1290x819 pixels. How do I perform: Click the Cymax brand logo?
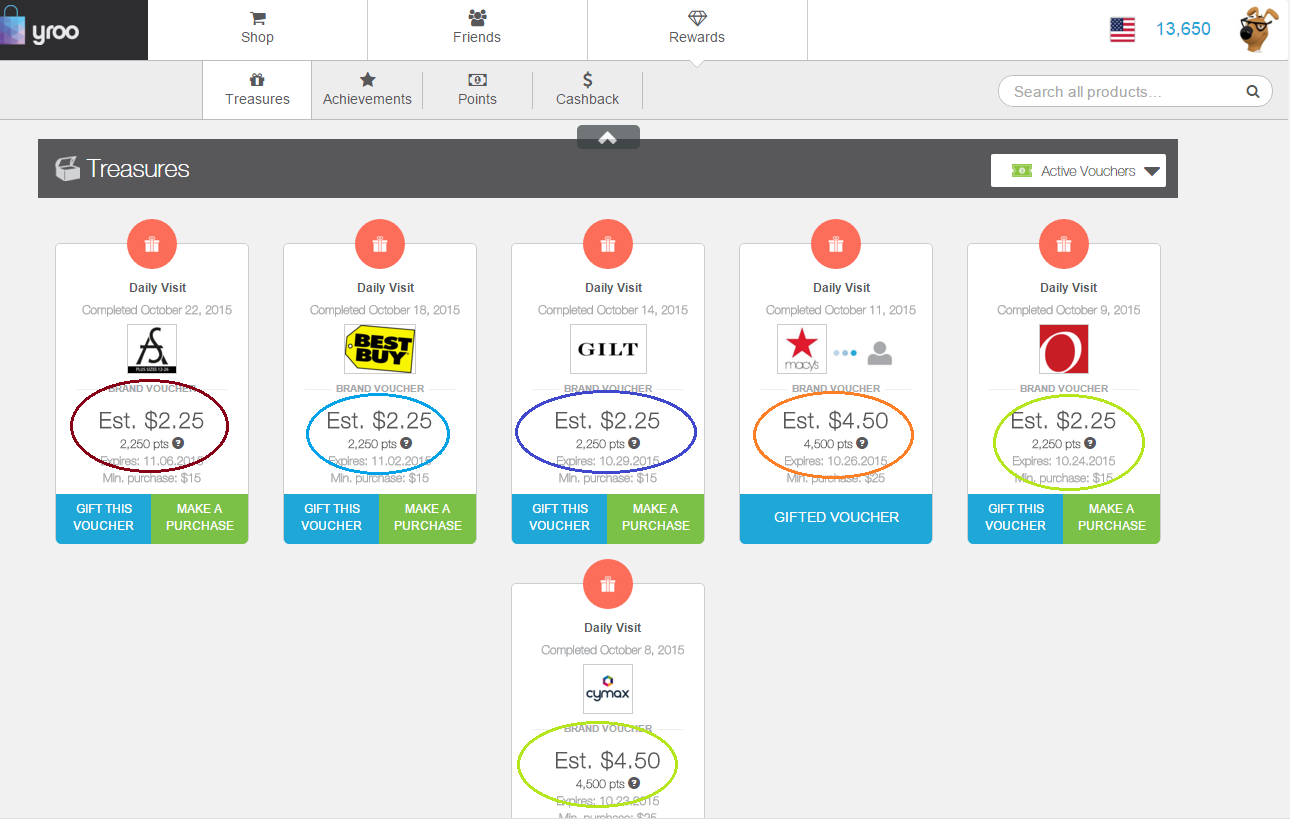point(608,689)
